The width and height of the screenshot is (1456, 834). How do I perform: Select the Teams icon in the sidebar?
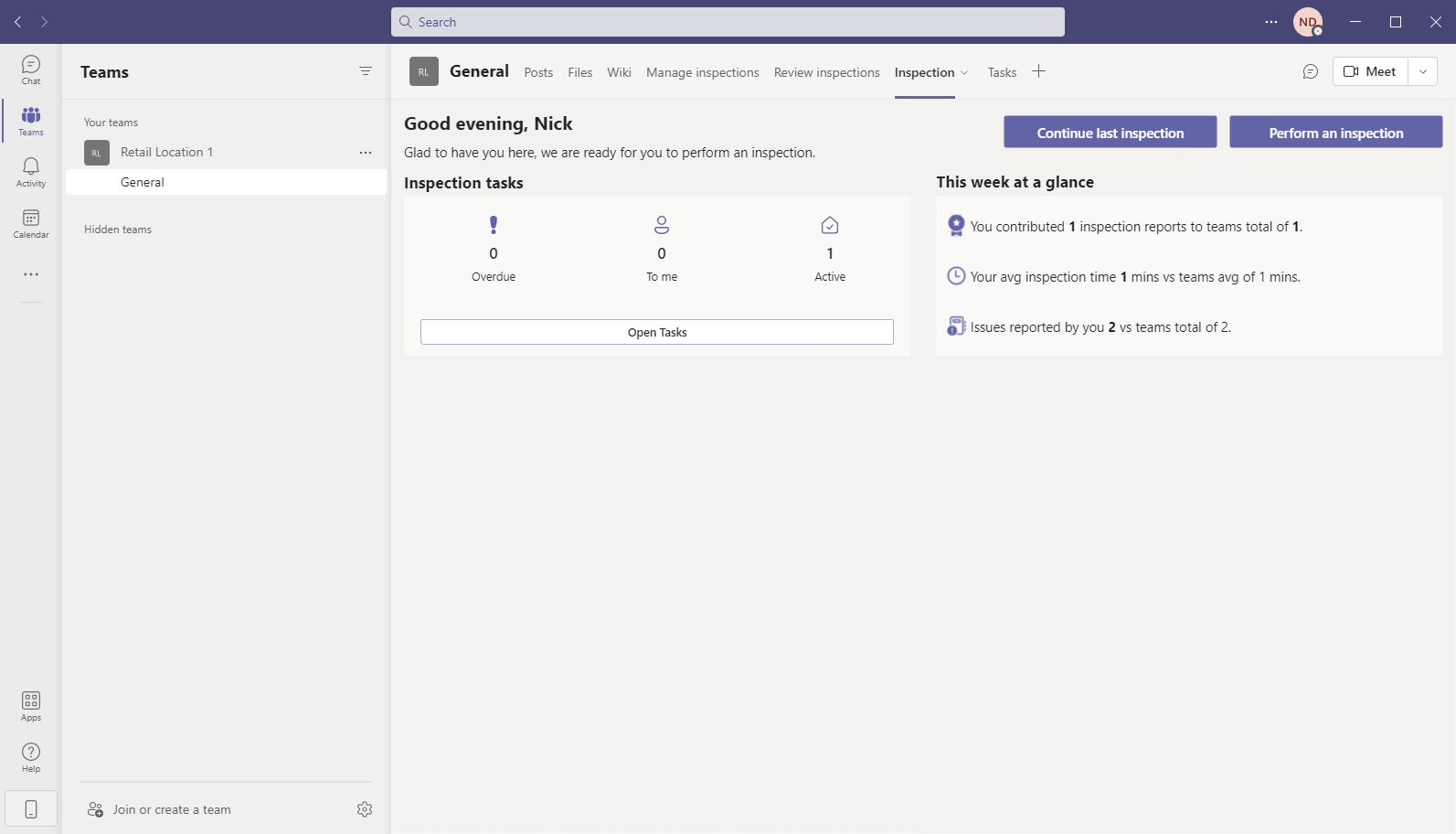pyautogui.click(x=31, y=121)
